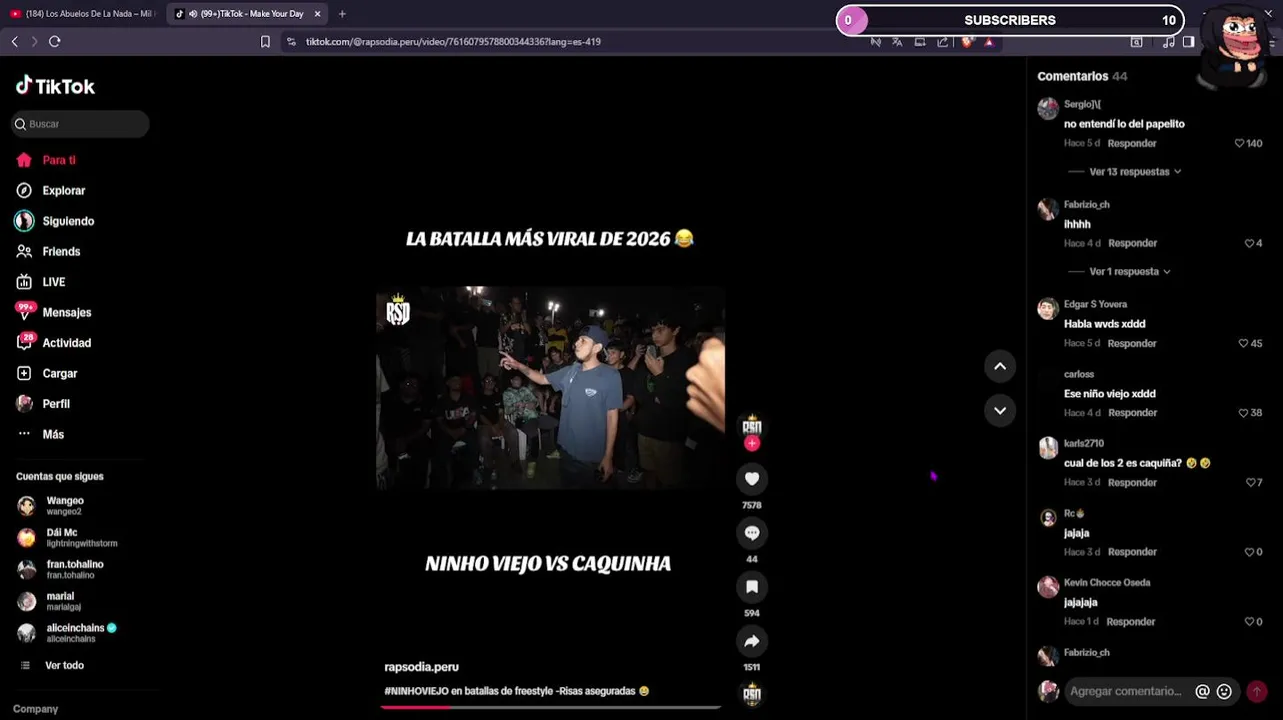1283x720 pixels.
Task: Go to previous video arrow
Action: tap(1000, 366)
